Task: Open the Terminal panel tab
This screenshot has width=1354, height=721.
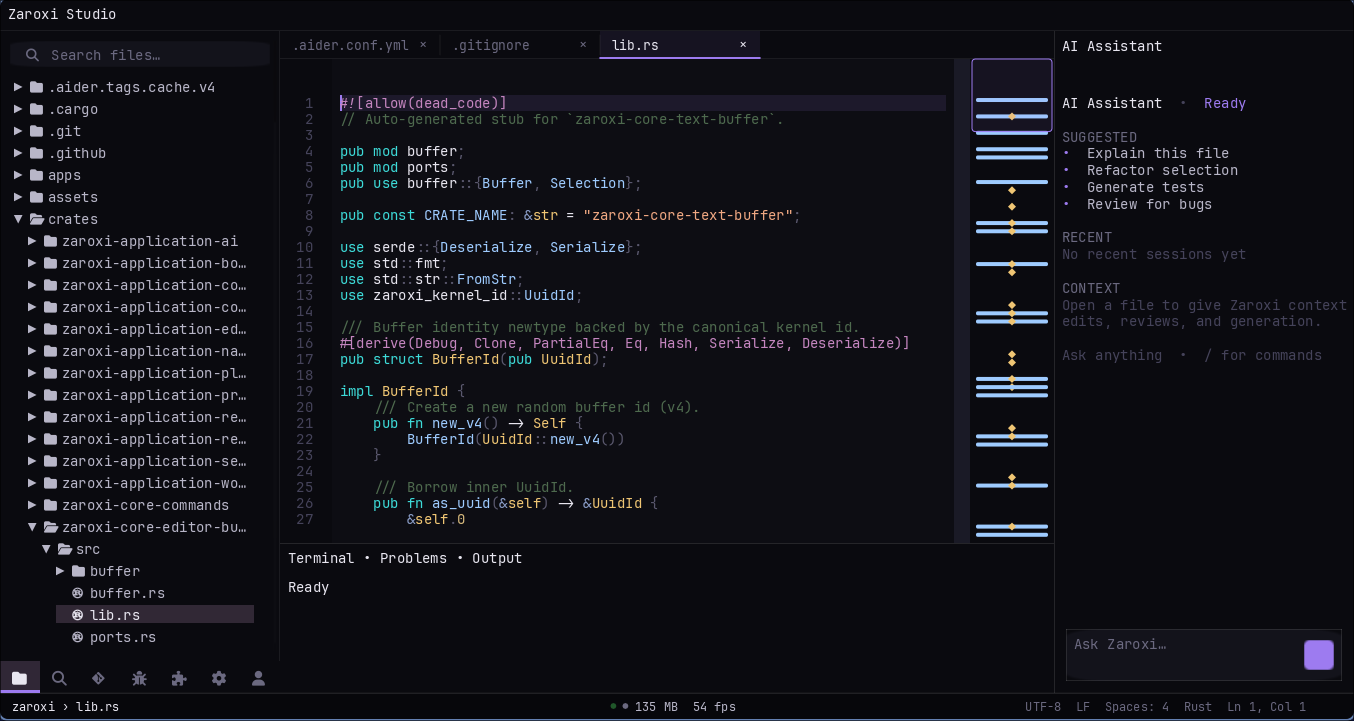Action: pyautogui.click(x=321, y=558)
